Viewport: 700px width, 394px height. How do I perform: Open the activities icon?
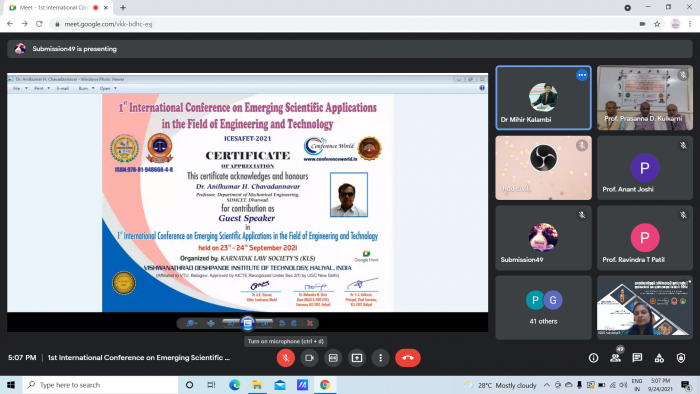[x=659, y=358]
